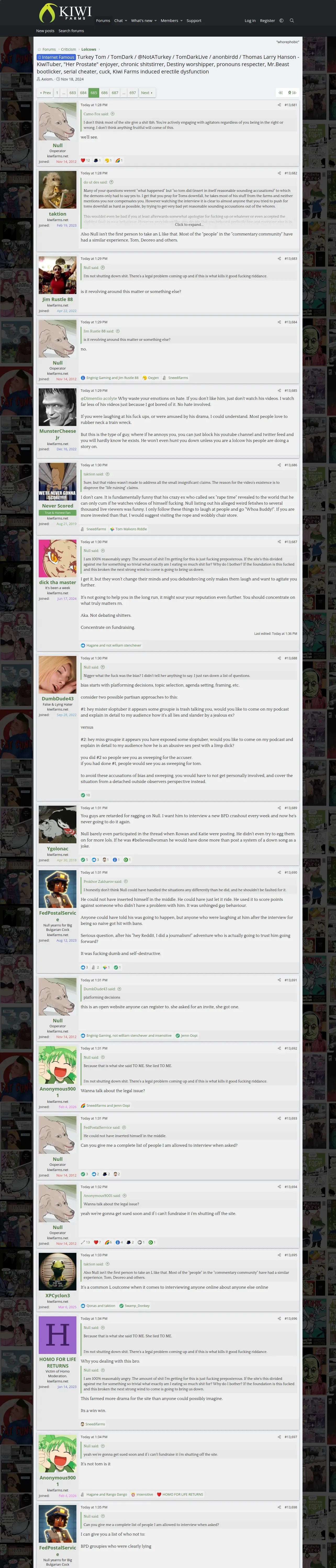Click the rewind double-arrow thread navigation icon
This screenshot has width=336, height=1568.
pos(281,93)
